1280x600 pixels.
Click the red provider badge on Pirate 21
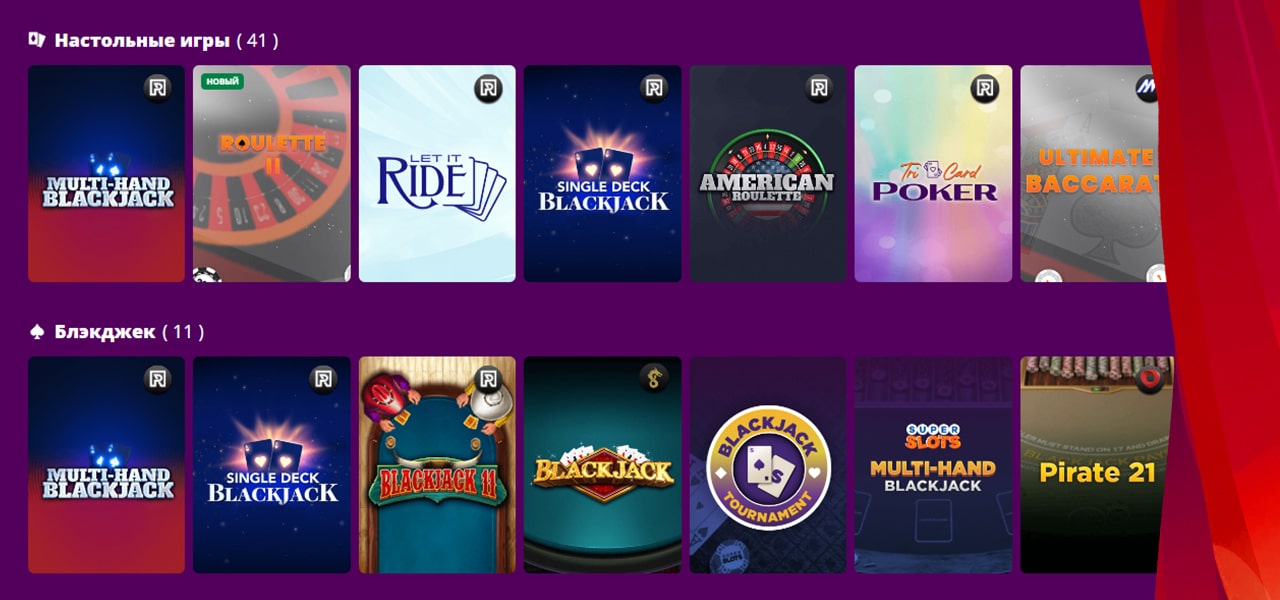tap(1149, 379)
